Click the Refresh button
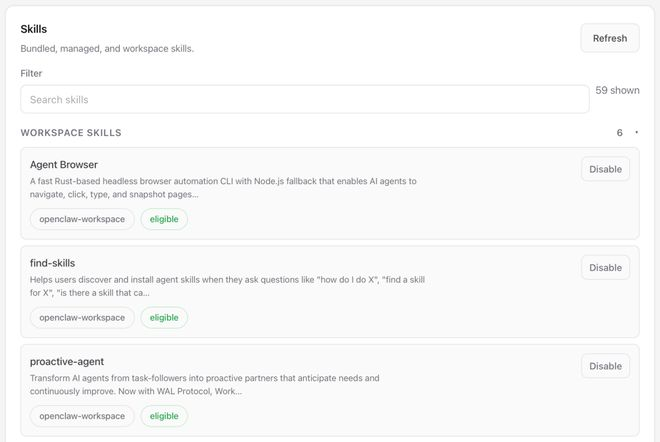 tap(609, 38)
